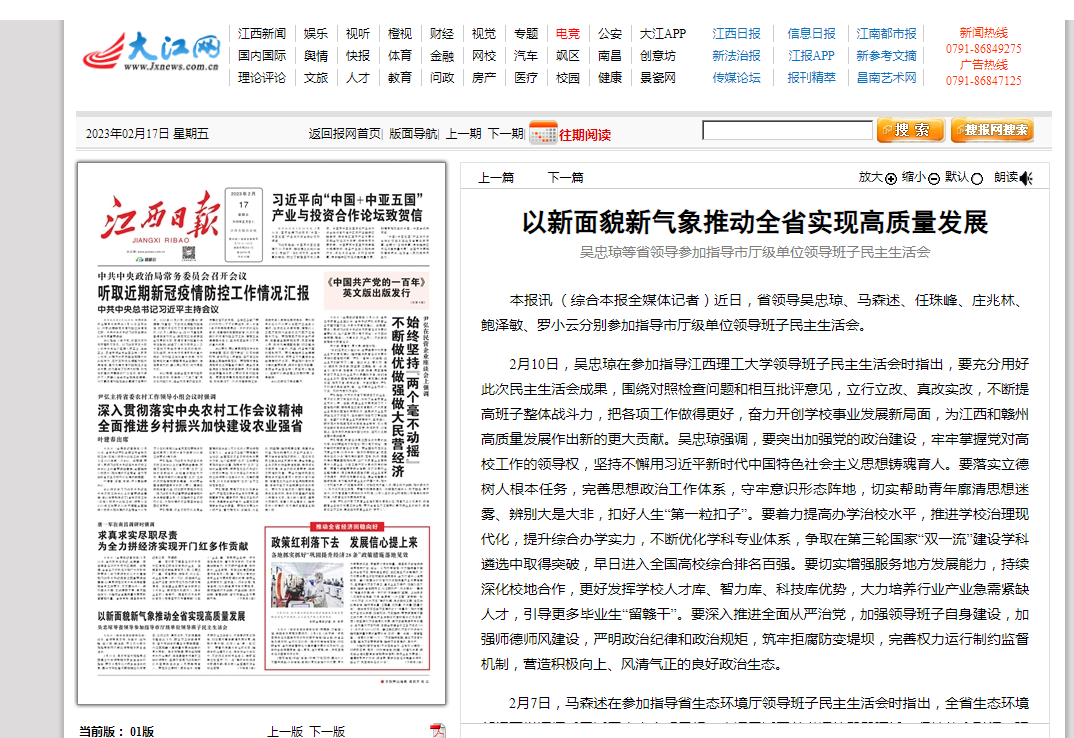Image resolution: width=1074 pixels, height=738 pixels.
Task: Open the 房产 nav item
Action: [x=484, y=77]
